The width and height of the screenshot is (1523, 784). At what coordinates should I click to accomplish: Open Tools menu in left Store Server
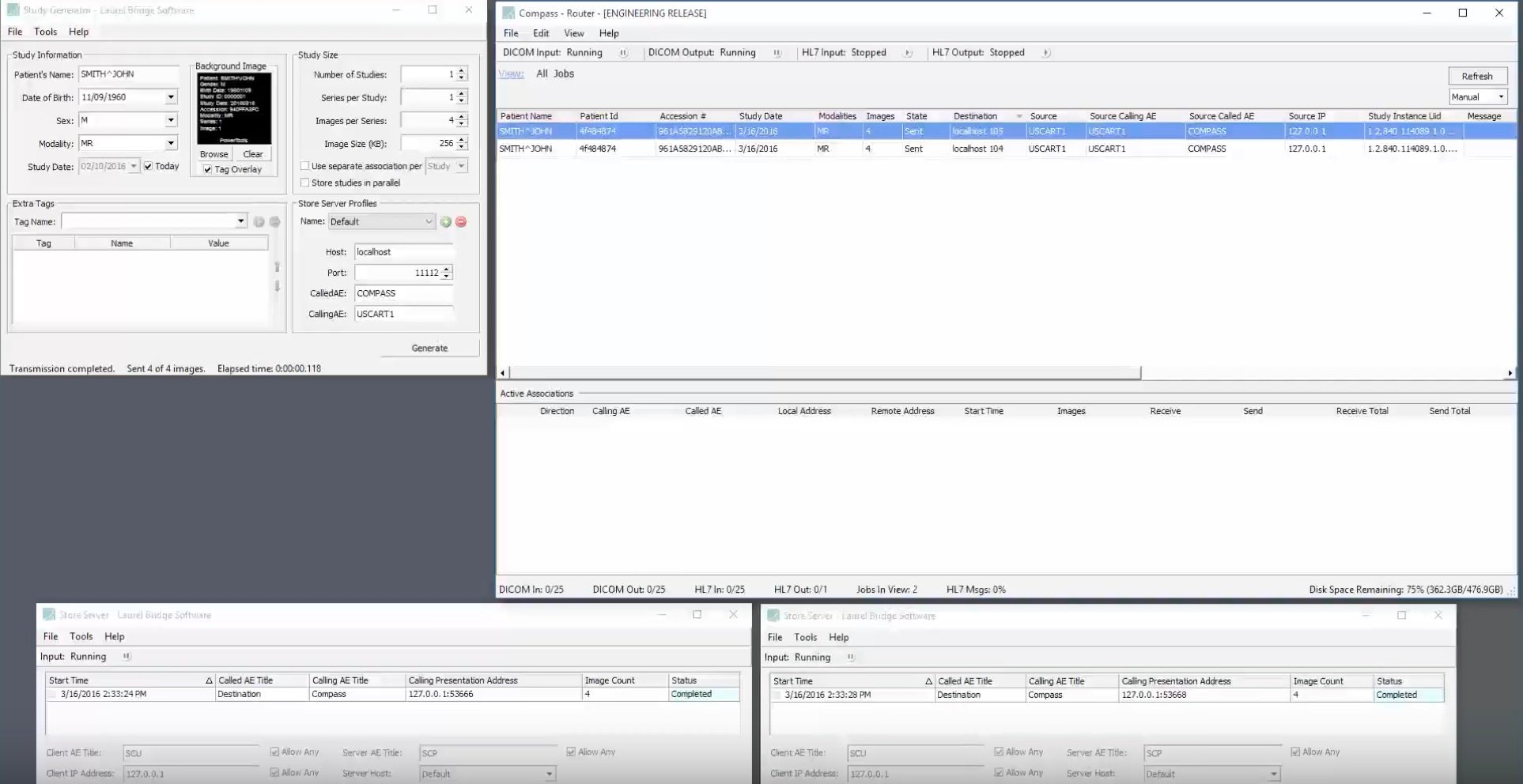click(x=81, y=636)
